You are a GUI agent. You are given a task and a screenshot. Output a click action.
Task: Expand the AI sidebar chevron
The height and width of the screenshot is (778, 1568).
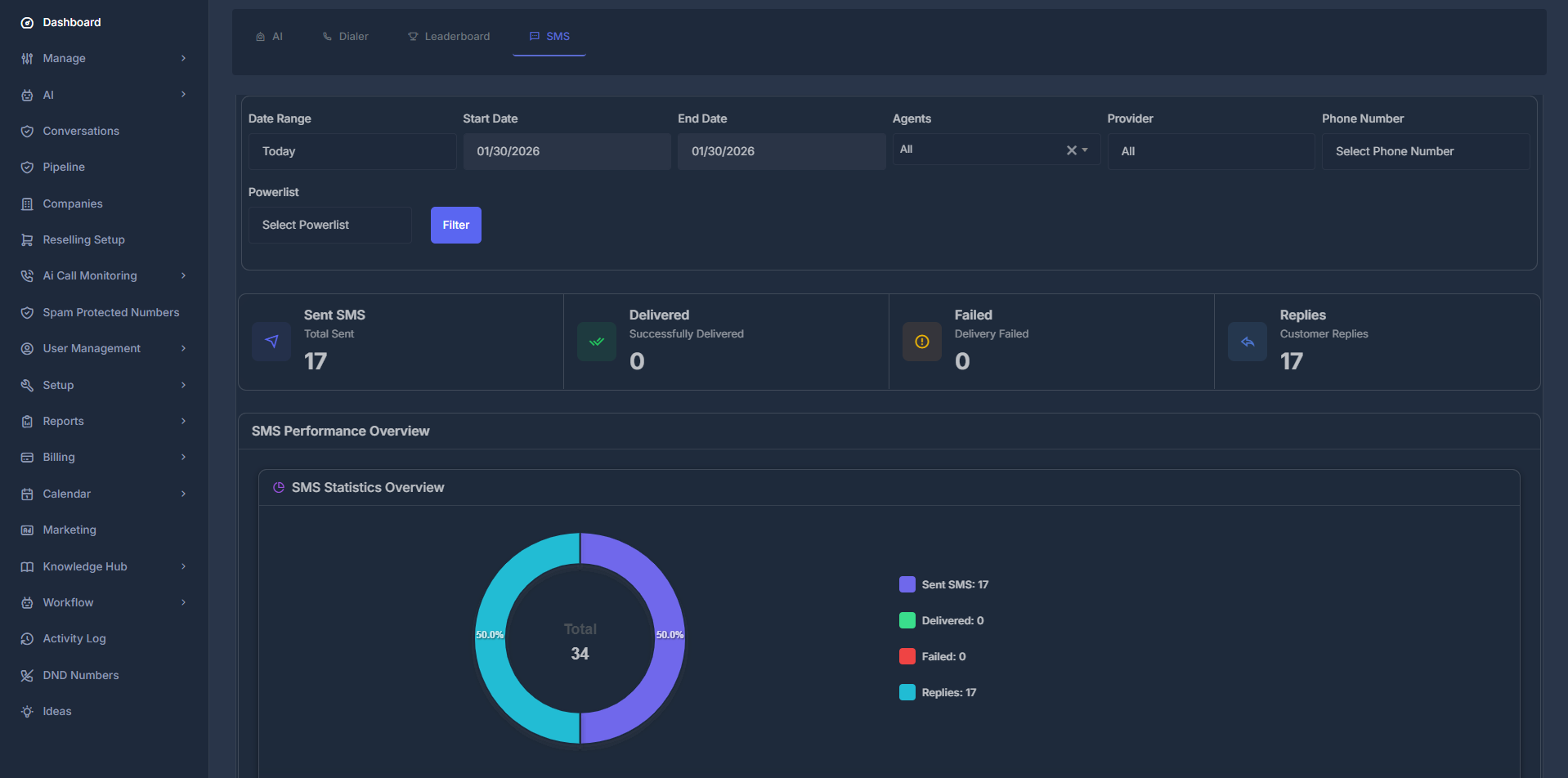(x=183, y=94)
